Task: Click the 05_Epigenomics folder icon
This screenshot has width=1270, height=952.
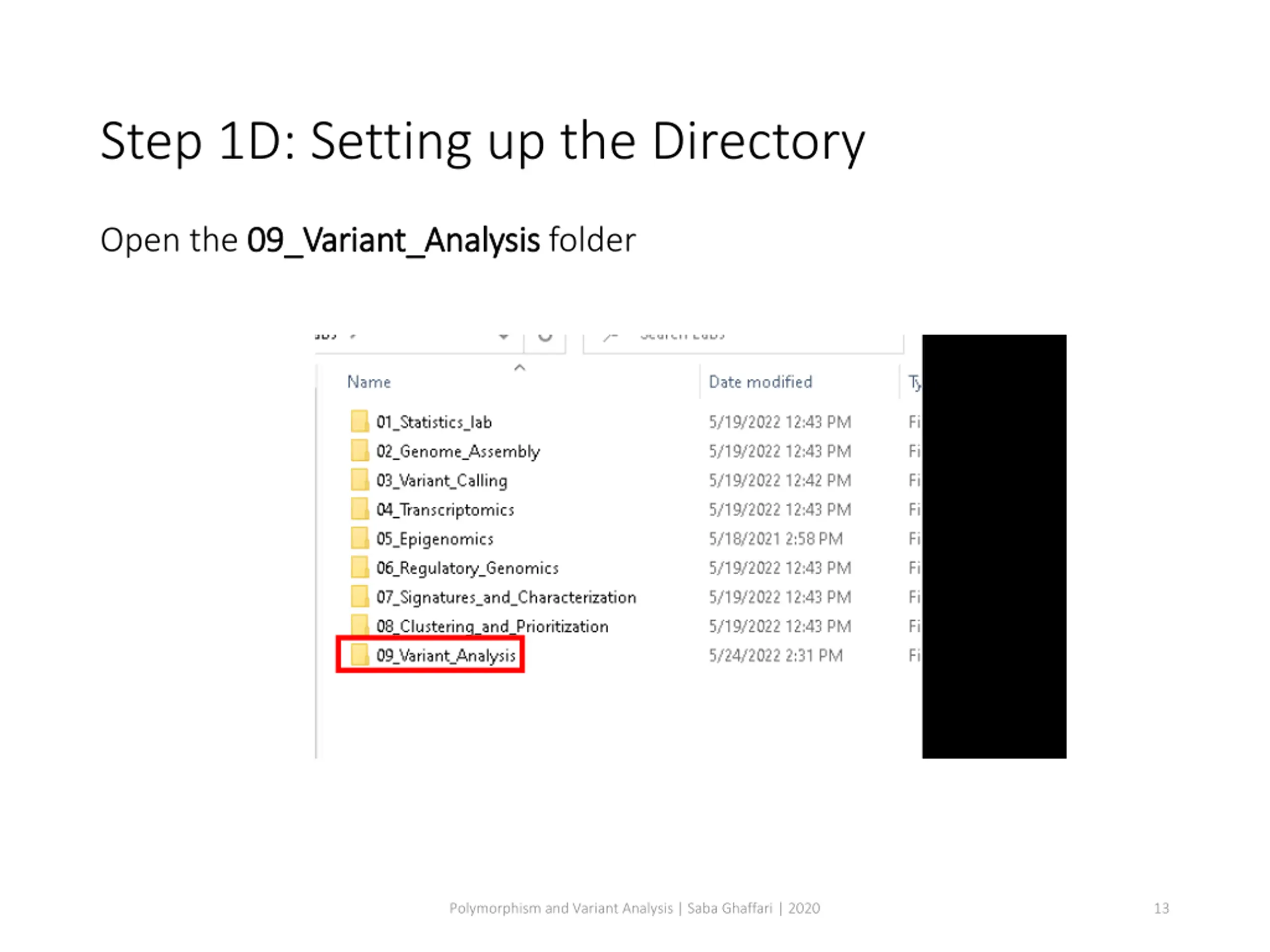Action: (360, 538)
